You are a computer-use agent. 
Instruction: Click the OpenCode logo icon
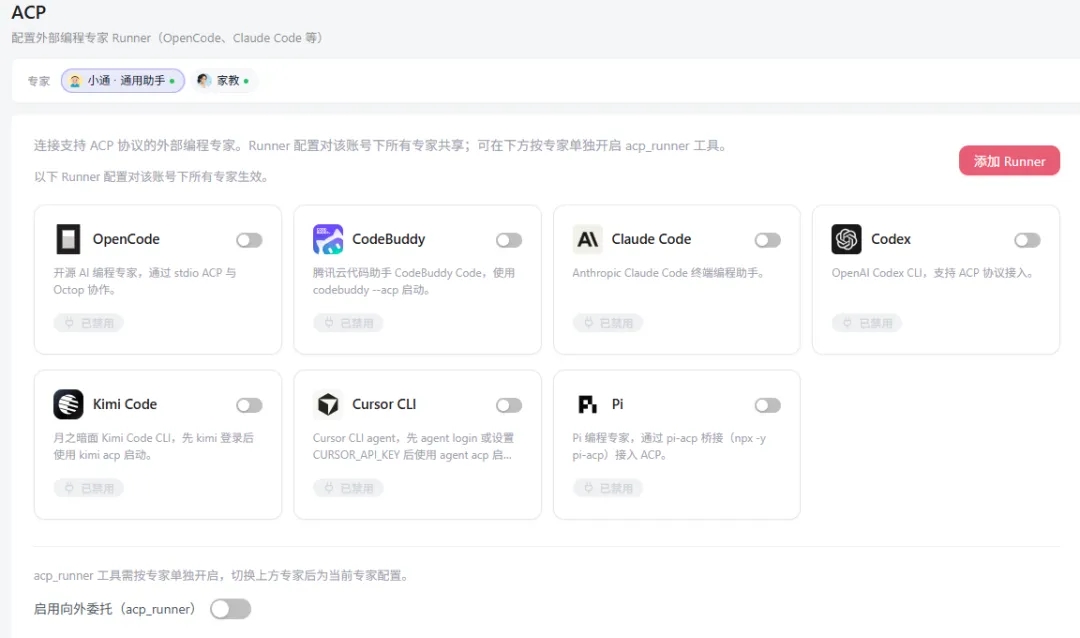tap(68, 239)
